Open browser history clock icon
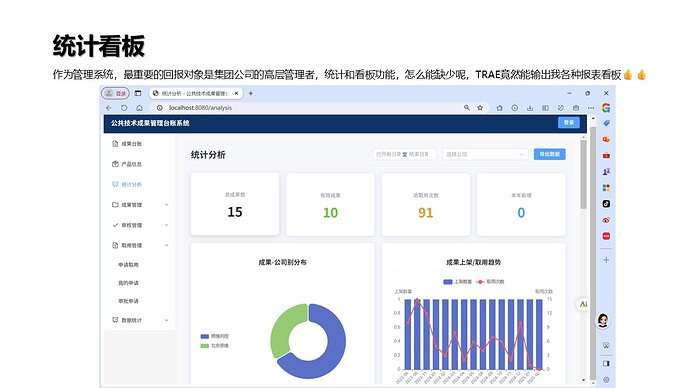Viewport: 690px width, 388px height. (514, 108)
